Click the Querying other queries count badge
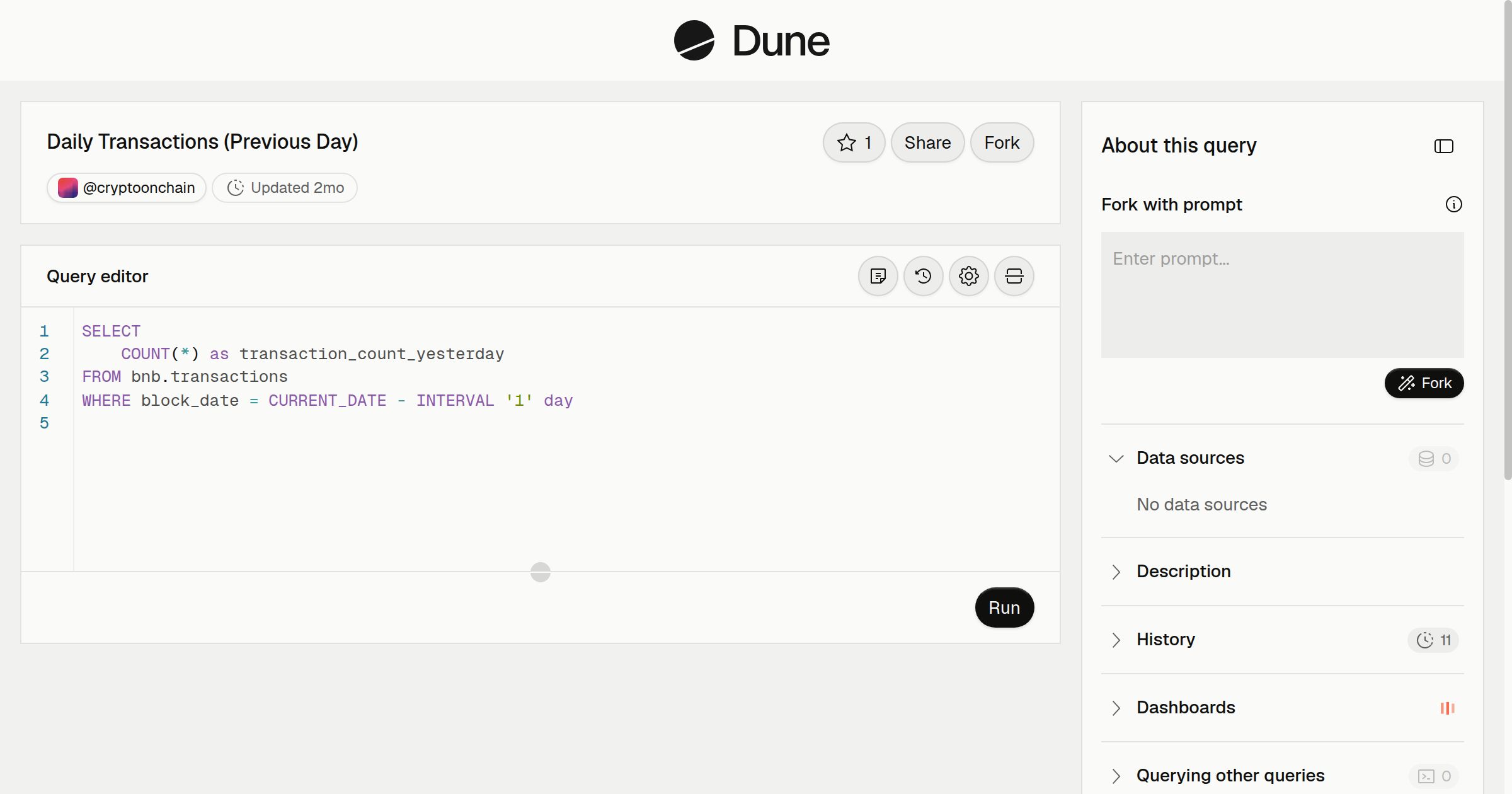The height and width of the screenshot is (794, 1512). click(x=1434, y=776)
